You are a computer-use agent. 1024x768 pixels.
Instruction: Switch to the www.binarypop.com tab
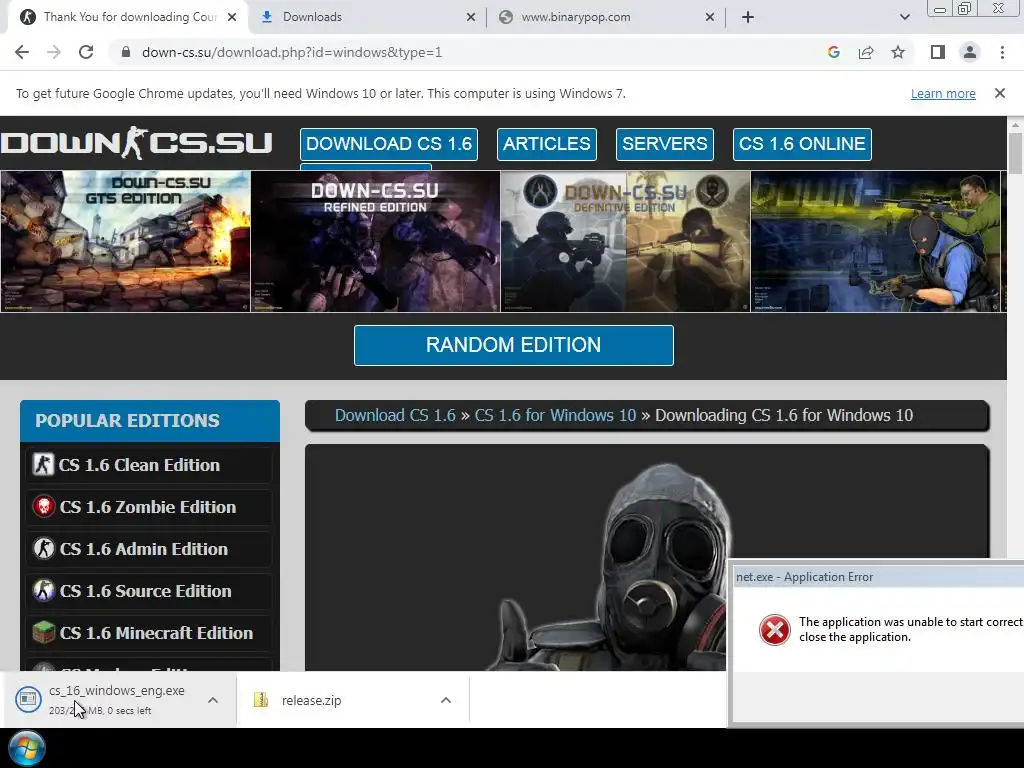604,17
